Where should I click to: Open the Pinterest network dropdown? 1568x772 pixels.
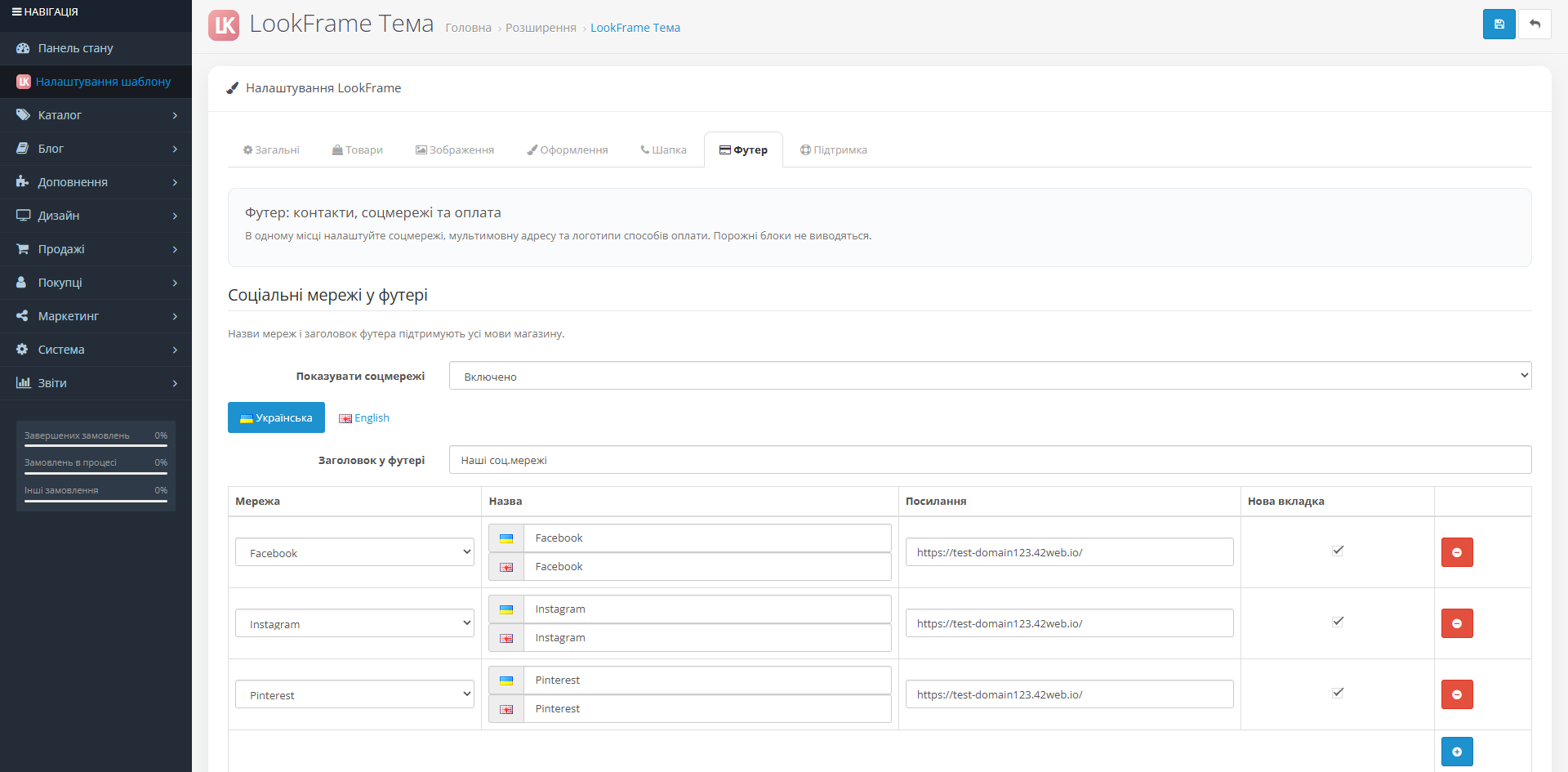pos(354,694)
